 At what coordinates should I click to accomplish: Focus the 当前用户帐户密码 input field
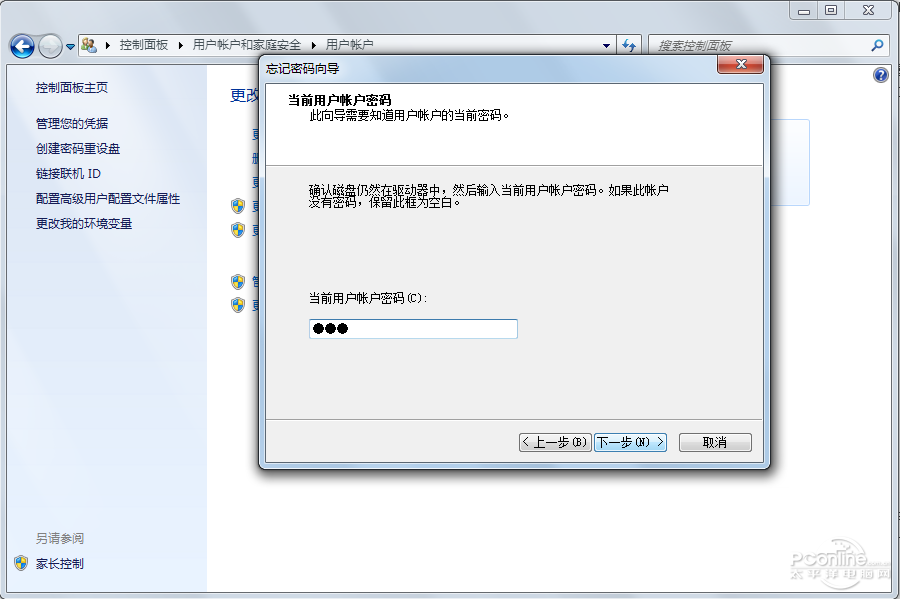(x=413, y=329)
